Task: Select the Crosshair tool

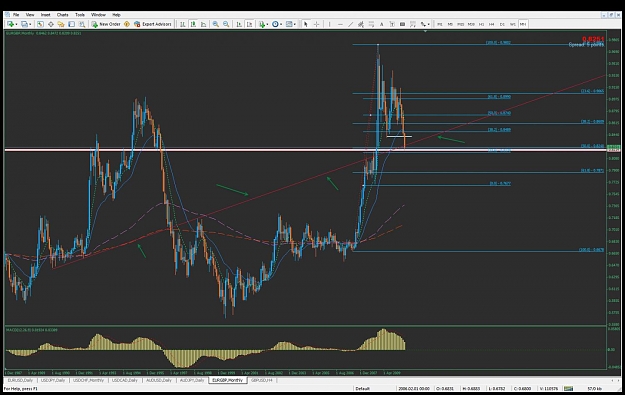Action: coord(316,24)
